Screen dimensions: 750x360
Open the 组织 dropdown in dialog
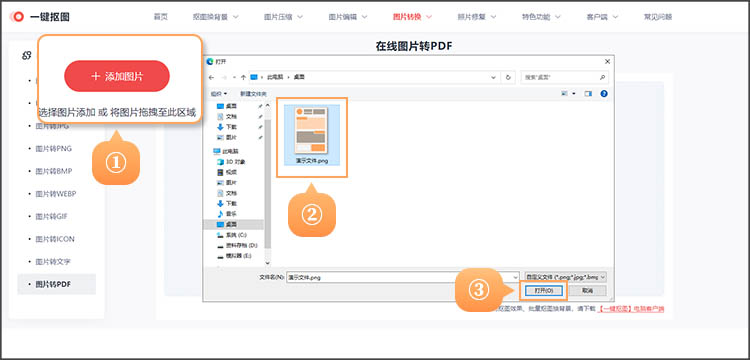tap(220, 94)
